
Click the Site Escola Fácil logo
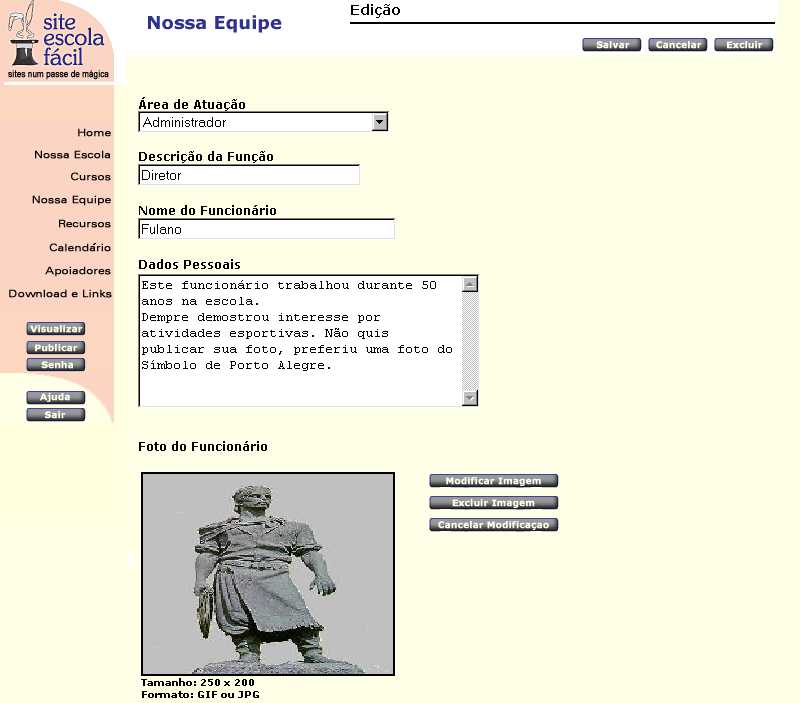tap(58, 41)
